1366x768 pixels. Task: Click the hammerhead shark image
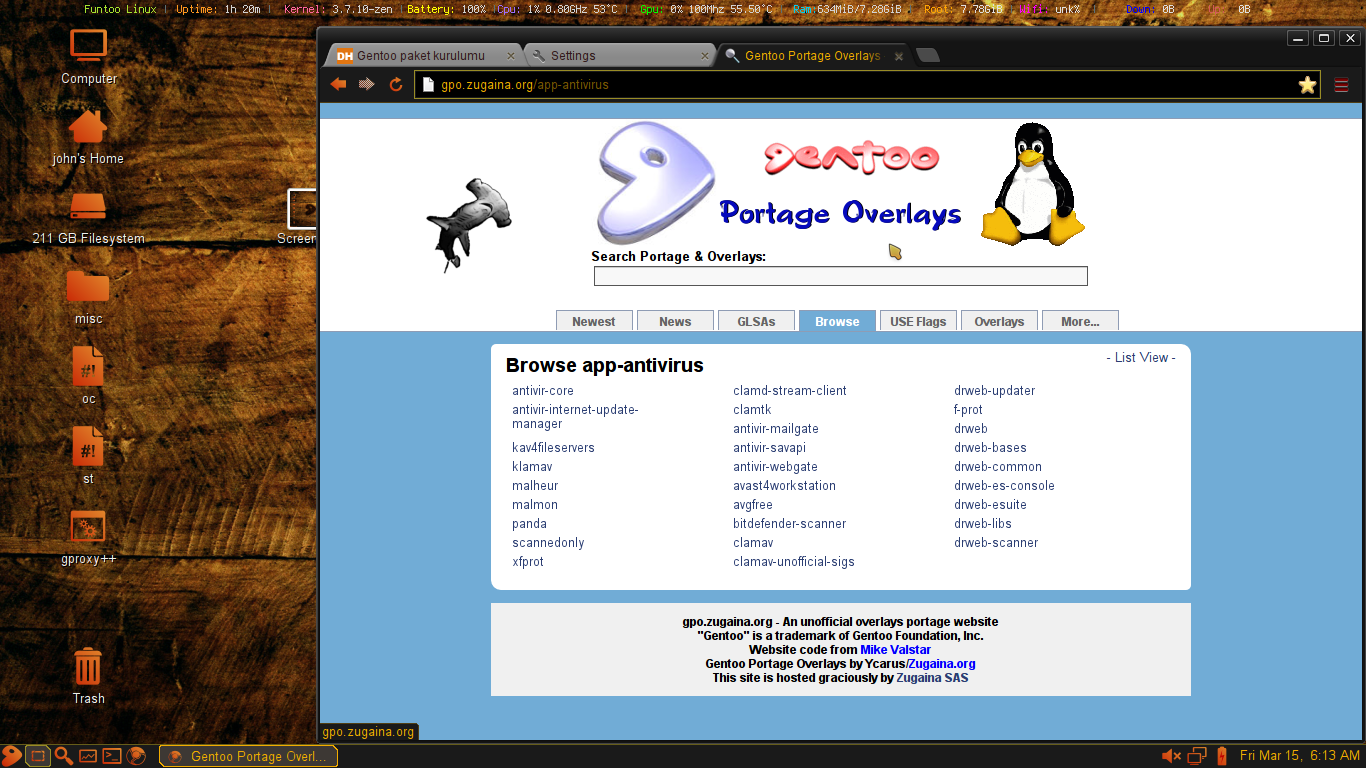[468, 226]
